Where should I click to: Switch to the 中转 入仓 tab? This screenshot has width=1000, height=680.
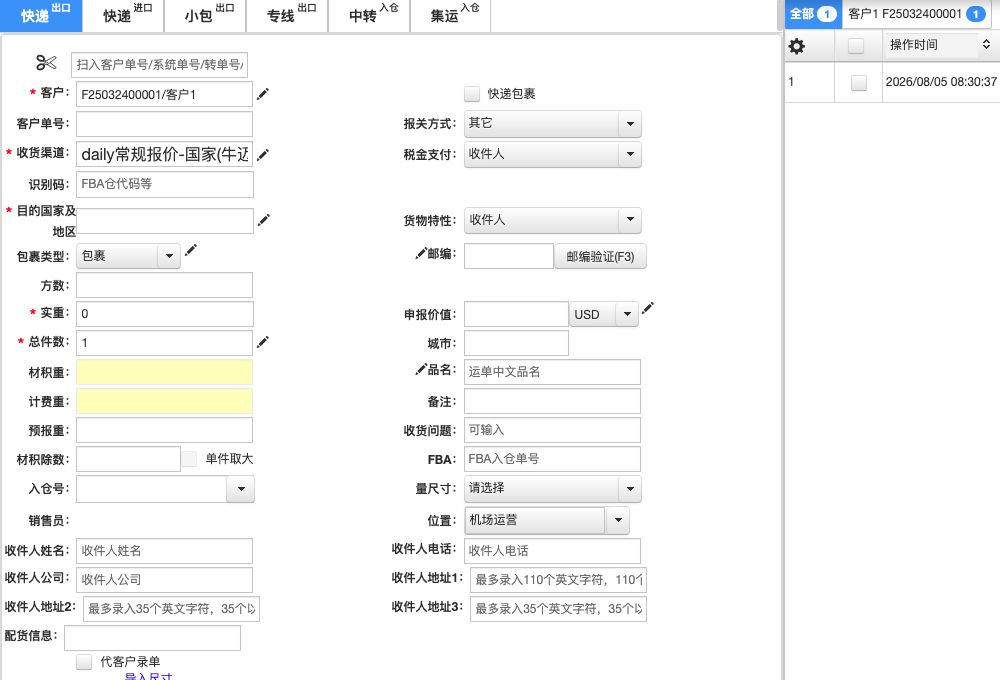click(x=369, y=15)
